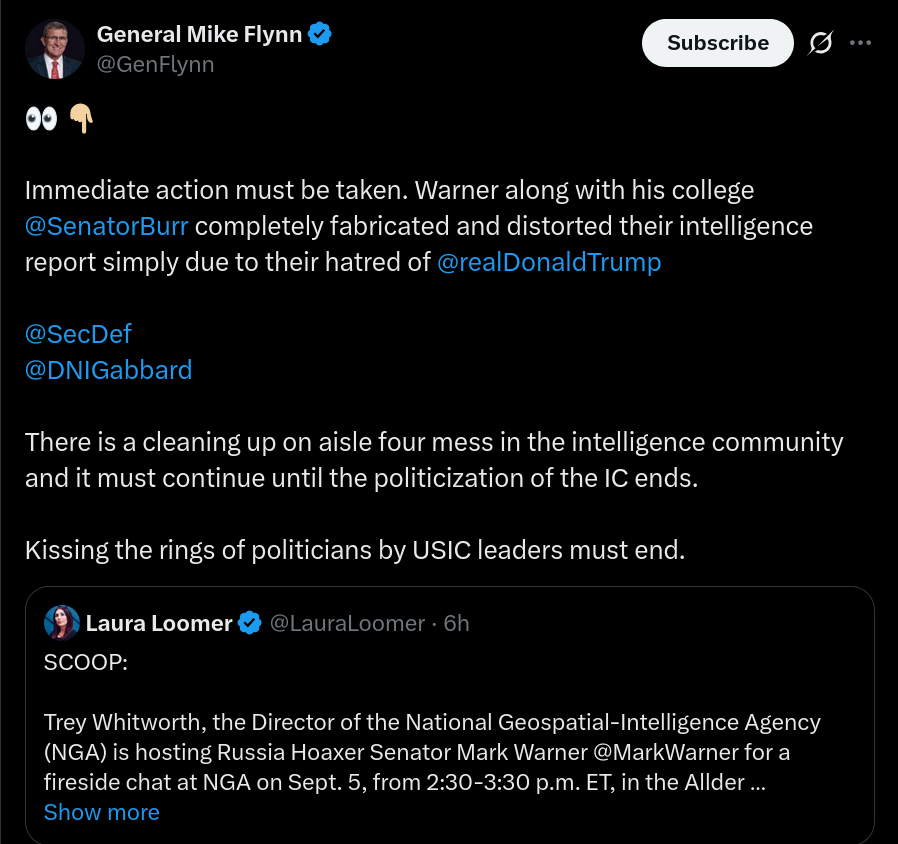Open the @SenatorBurr mention
Screen dimensions: 898x844
tap(107, 226)
